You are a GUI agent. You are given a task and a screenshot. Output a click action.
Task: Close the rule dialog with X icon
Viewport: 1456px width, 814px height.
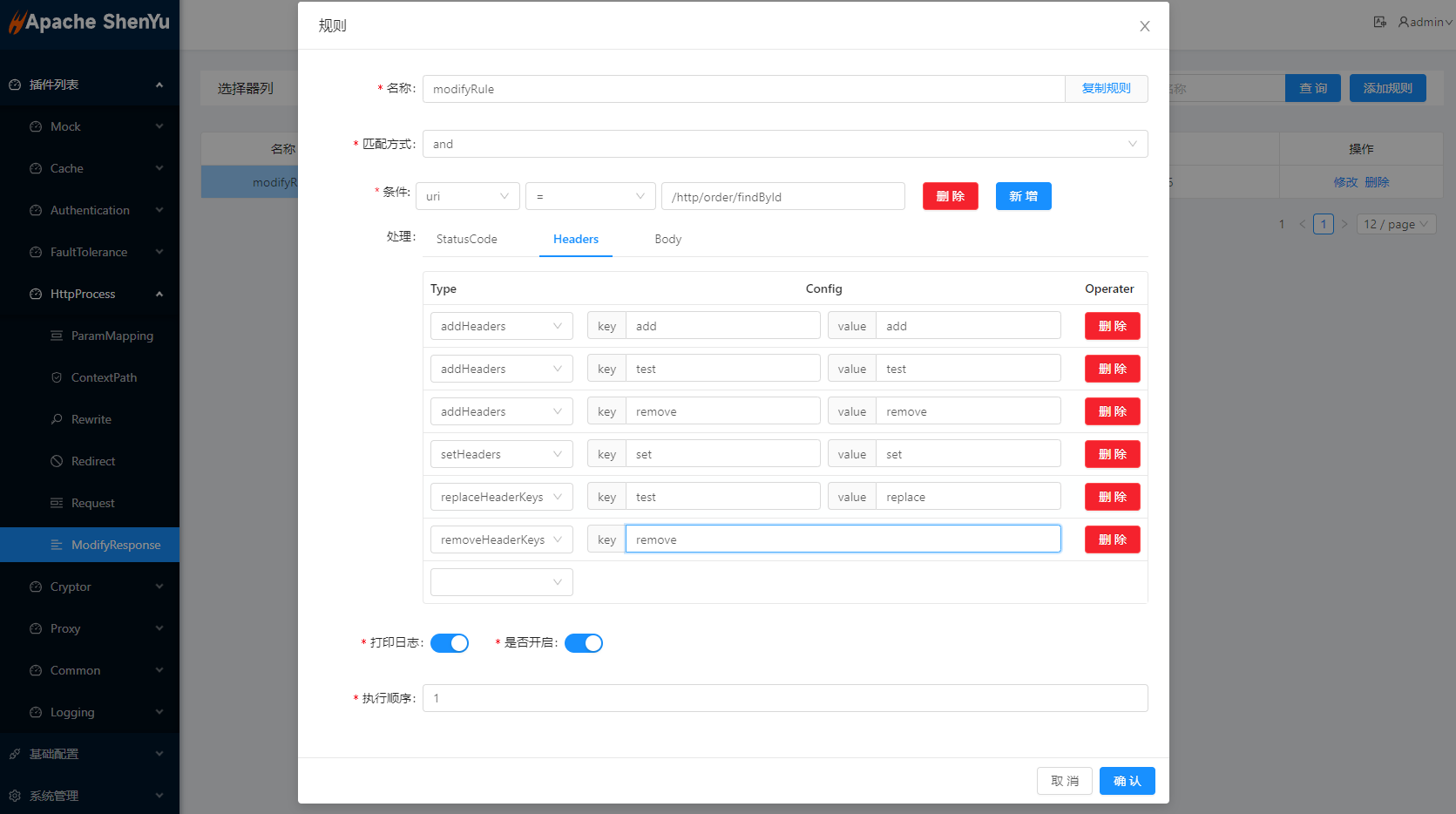pyautogui.click(x=1144, y=26)
